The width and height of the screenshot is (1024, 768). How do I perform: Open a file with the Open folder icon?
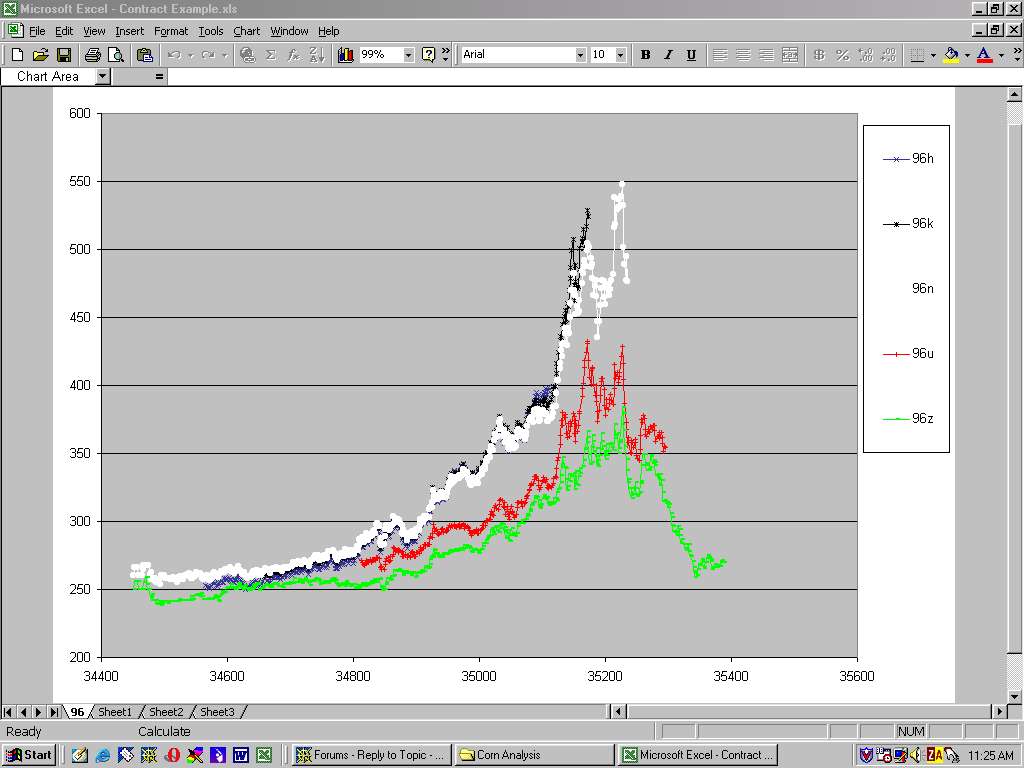(x=40, y=55)
